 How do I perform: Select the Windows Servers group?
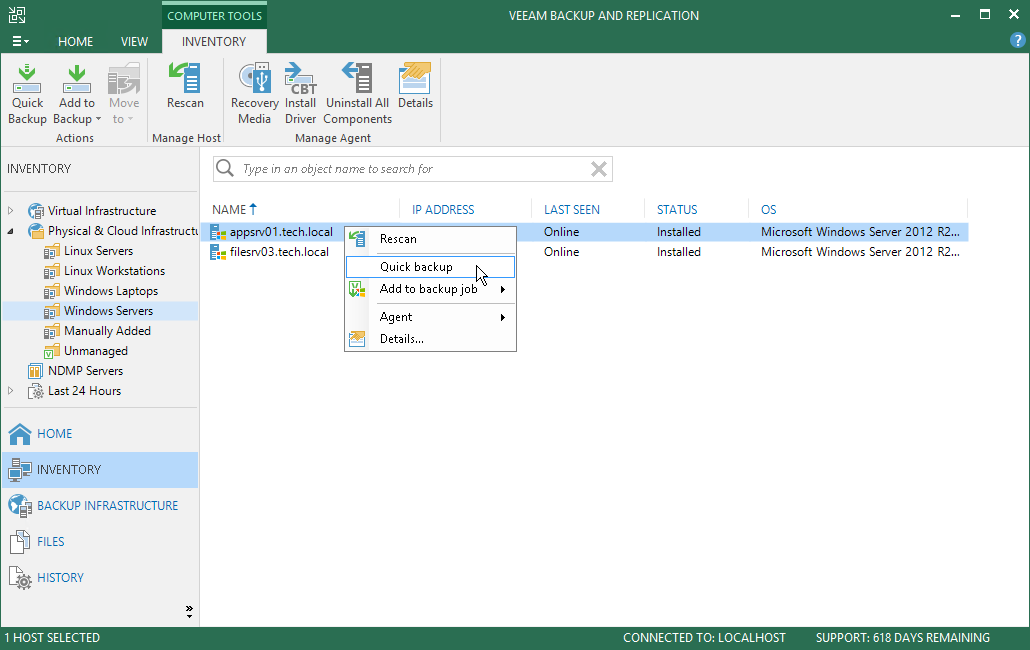[108, 311]
